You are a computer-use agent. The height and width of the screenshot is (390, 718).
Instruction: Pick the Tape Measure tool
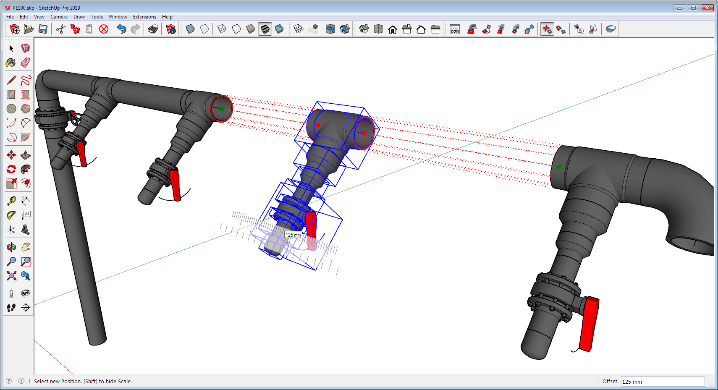pos(11,200)
